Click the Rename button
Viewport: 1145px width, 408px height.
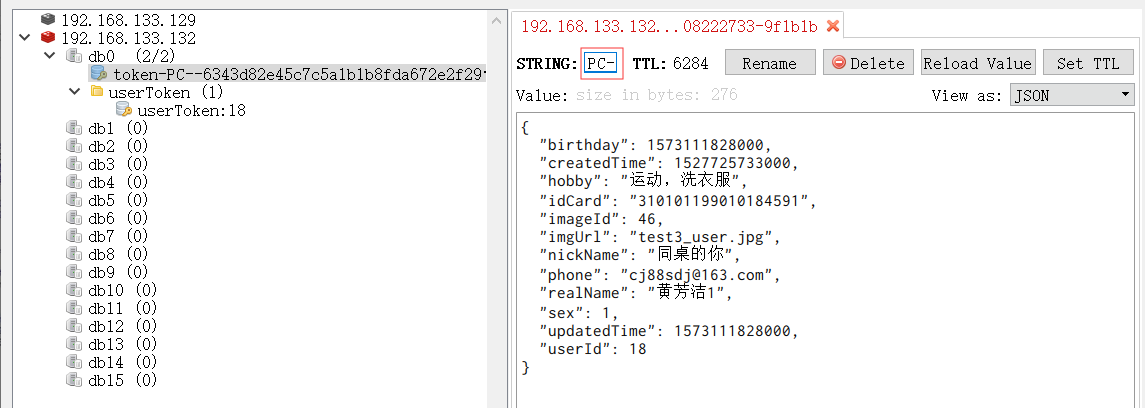[x=770, y=63]
